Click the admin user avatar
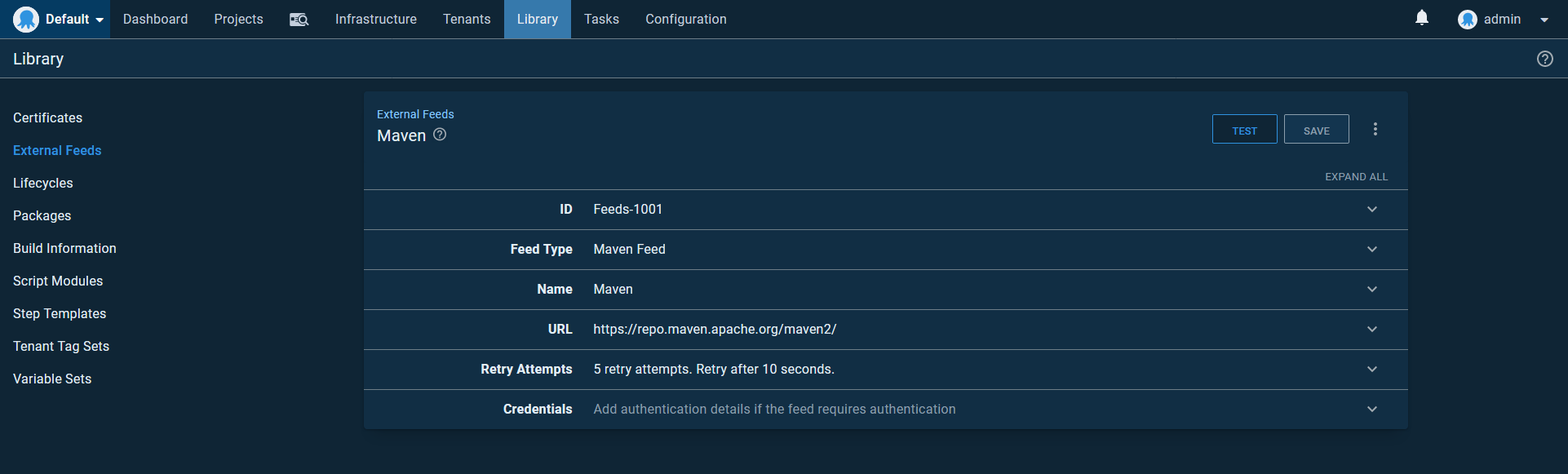 click(1467, 20)
